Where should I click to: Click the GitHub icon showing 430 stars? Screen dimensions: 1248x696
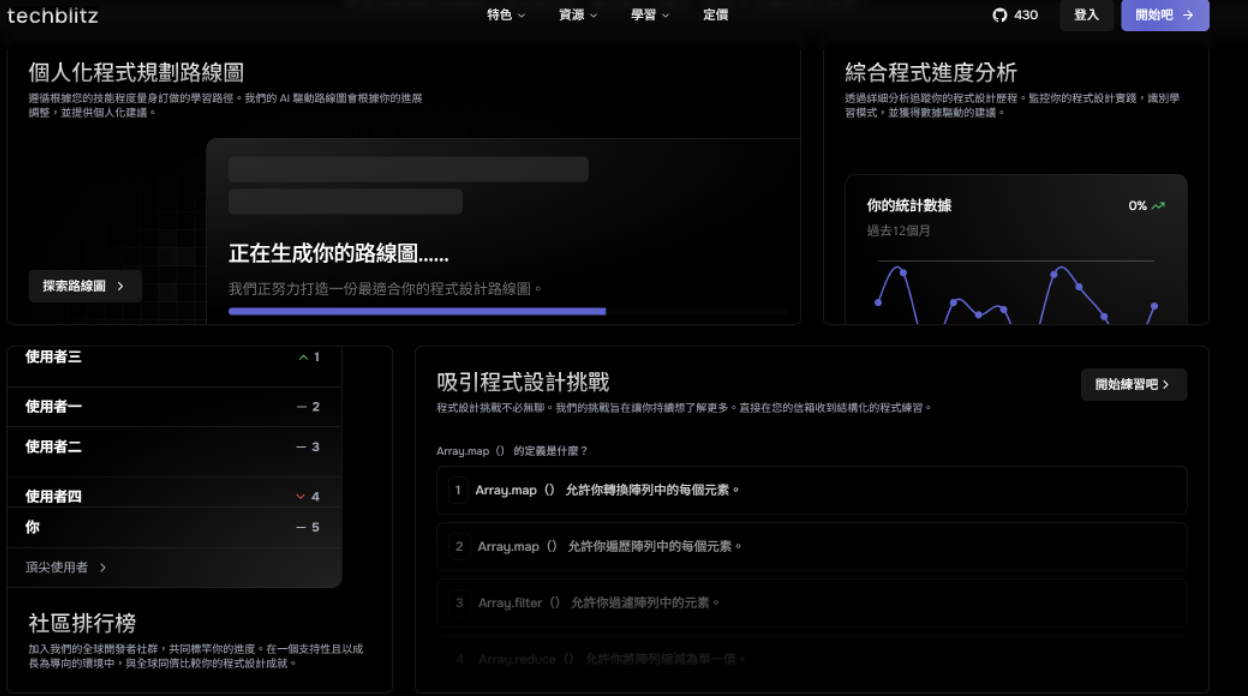coord(999,15)
